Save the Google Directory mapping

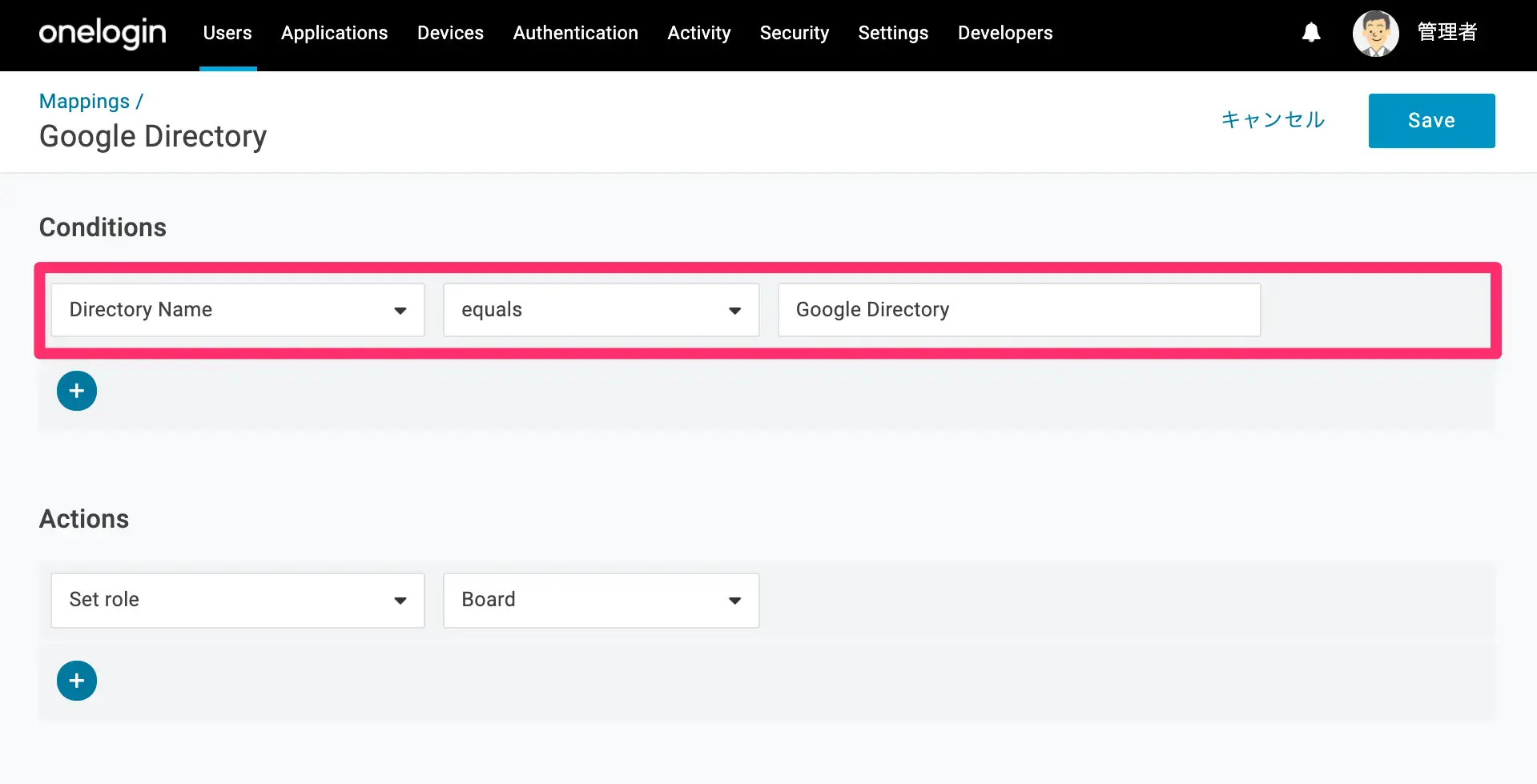click(x=1431, y=121)
